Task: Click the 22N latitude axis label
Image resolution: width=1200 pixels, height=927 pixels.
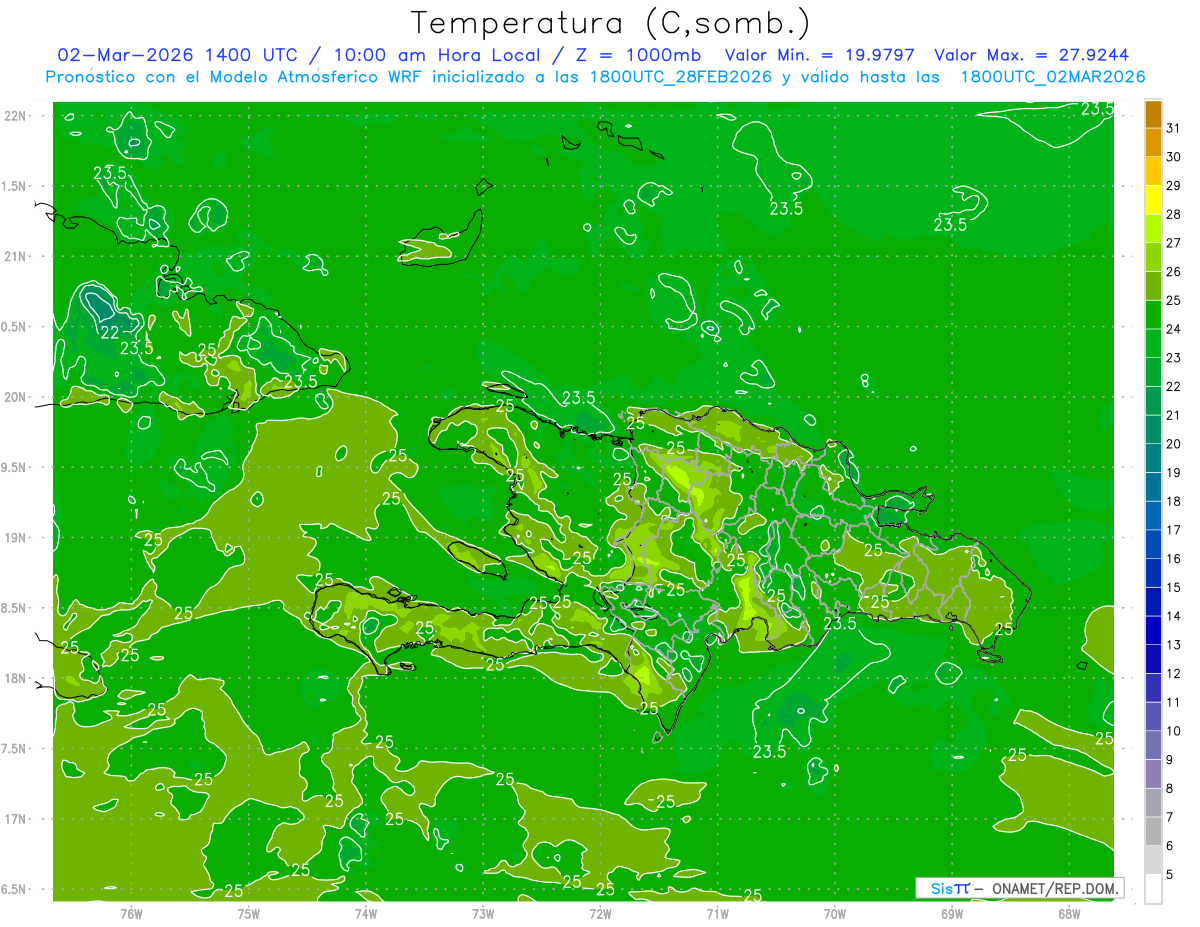Action: [15, 116]
